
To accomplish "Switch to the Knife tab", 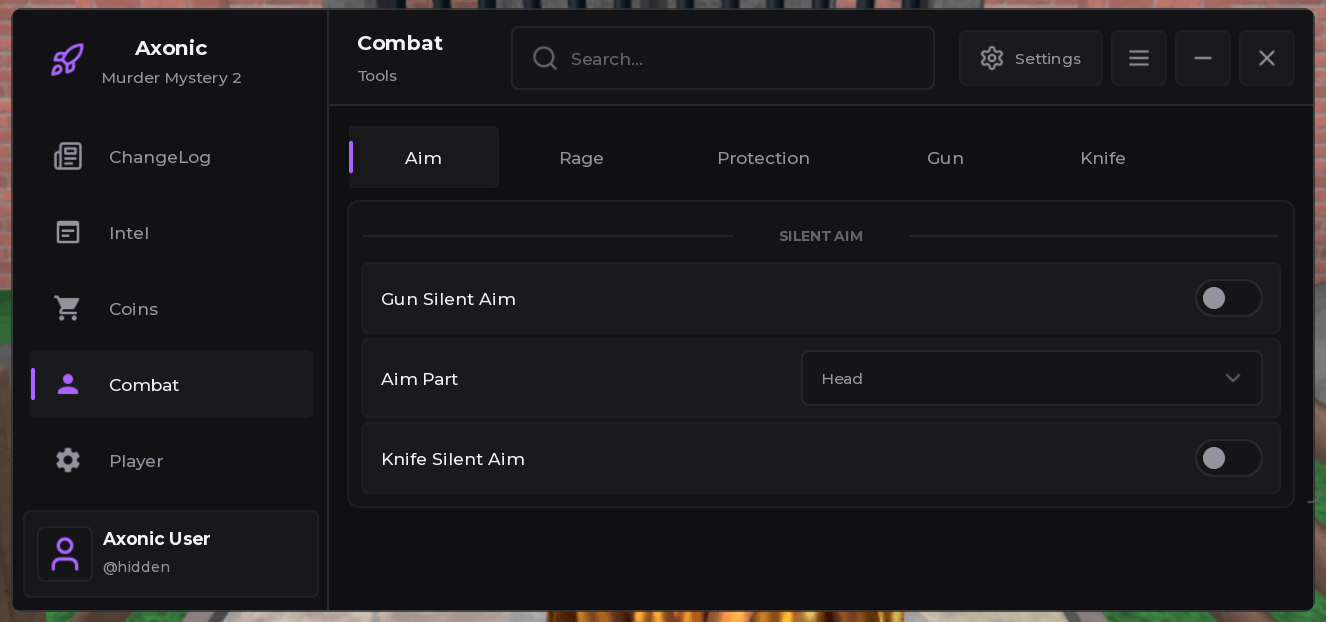I will [1103, 158].
